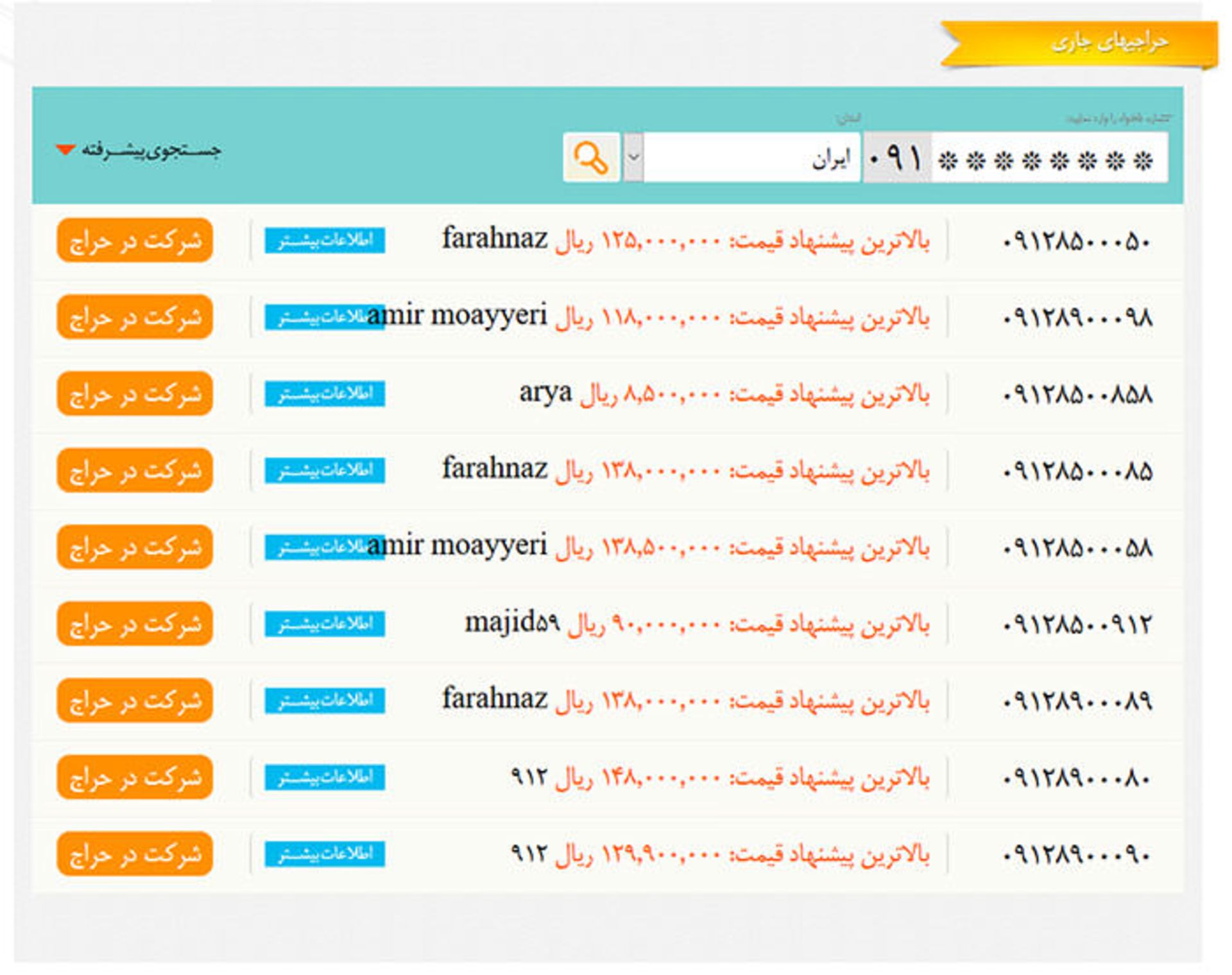Click the magnifying glass search icon

pyautogui.click(x=590, y=158)
